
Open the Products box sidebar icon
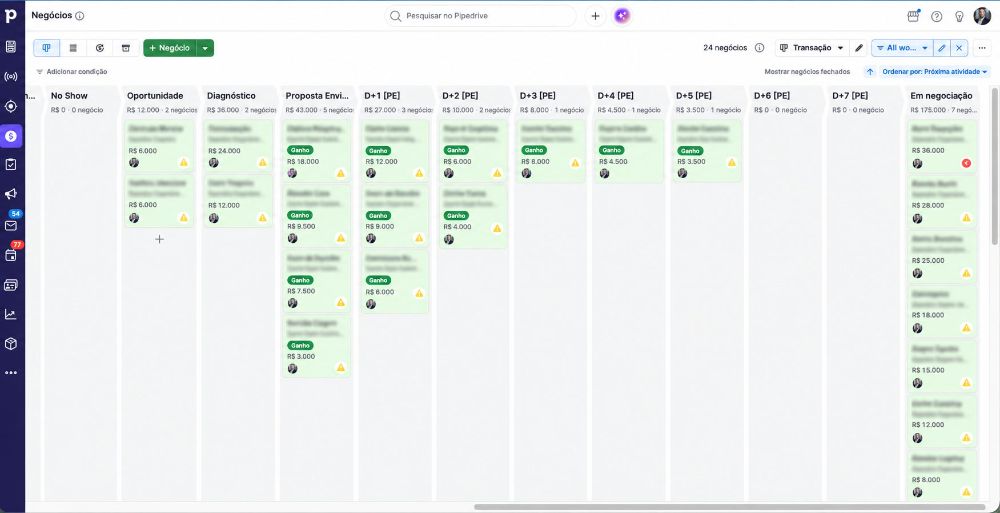click(11, 344)
